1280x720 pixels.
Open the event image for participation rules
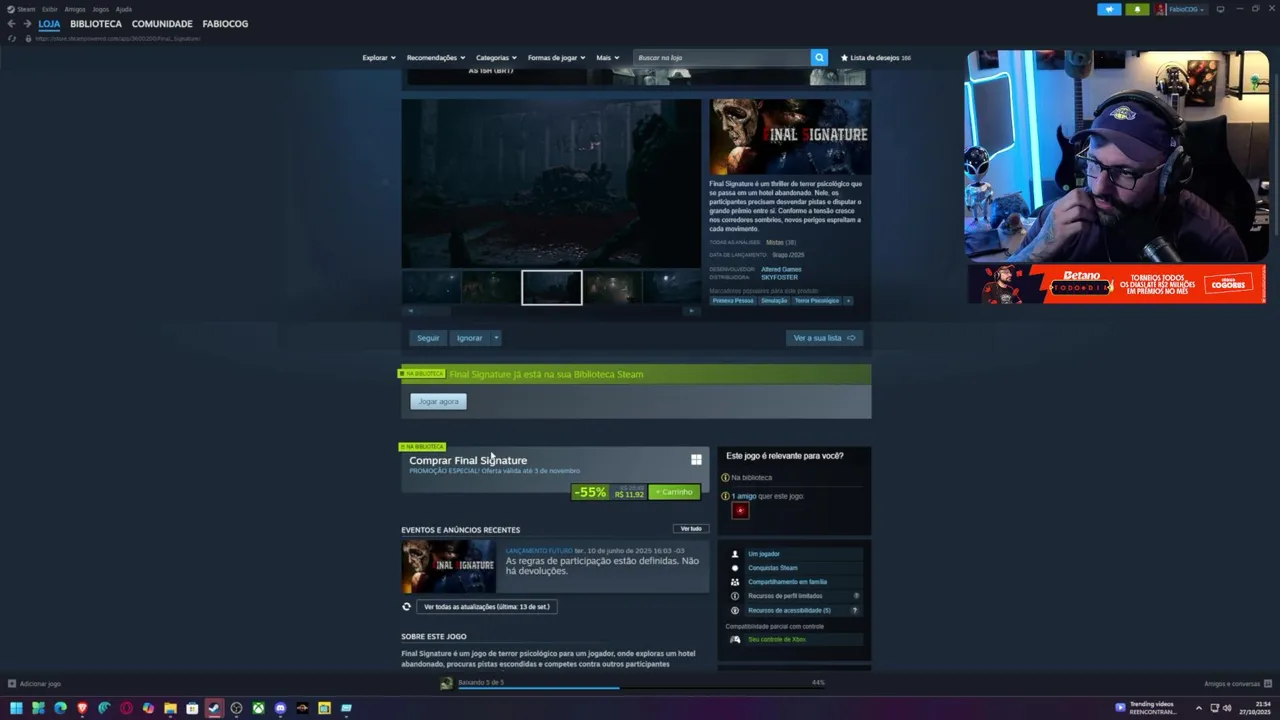click(448, 566)
